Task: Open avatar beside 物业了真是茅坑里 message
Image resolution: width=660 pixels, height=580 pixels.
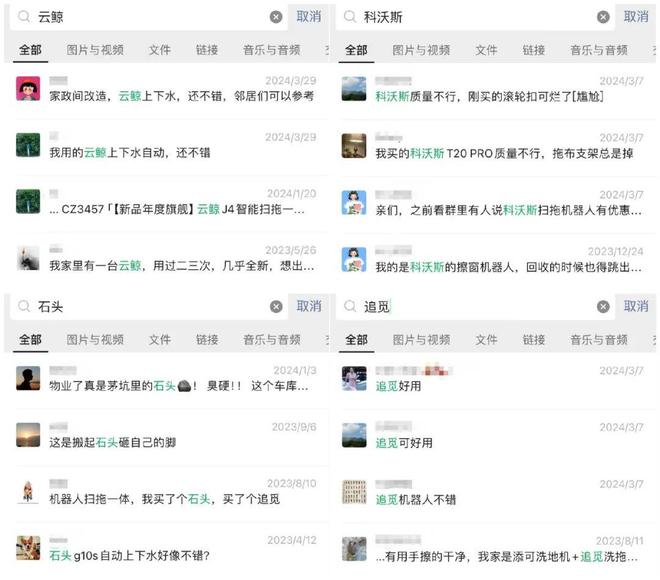Action: tap(28, 378)
